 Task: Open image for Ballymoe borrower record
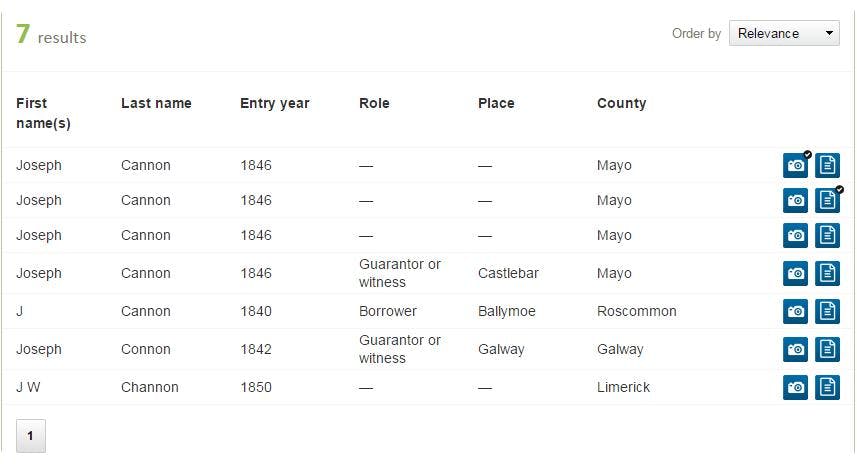click(x=795, y=311)
